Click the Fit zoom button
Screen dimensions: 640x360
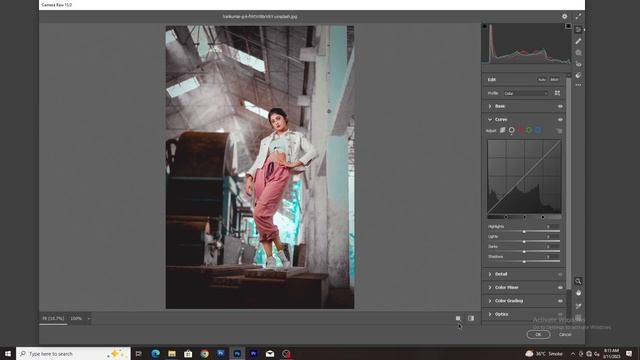click(53, 318)
